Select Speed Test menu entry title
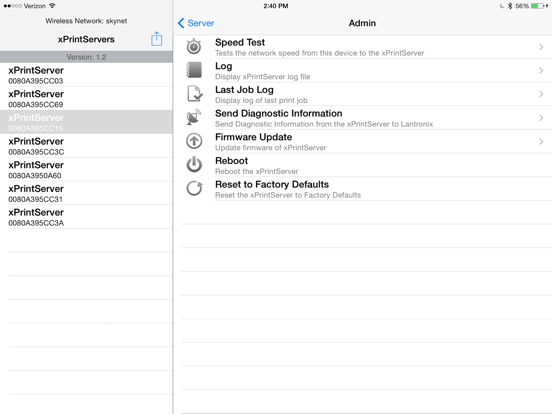The height and width of the screenshot is (414, 552). tap(240, 42)
